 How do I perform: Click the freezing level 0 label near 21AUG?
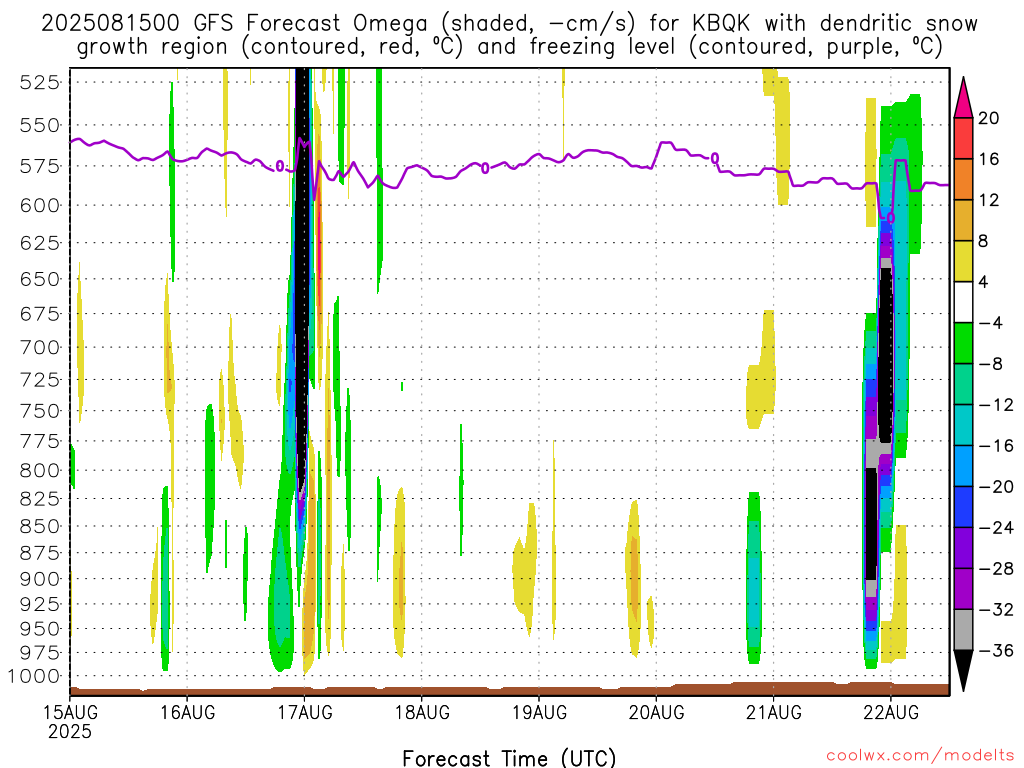point(714,158)
